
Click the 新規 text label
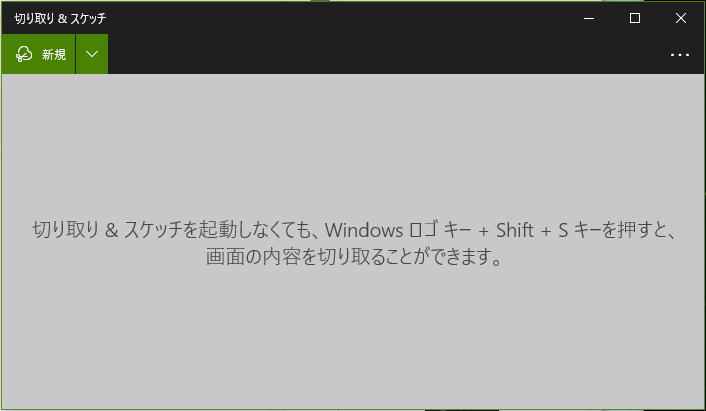(54, 54)
